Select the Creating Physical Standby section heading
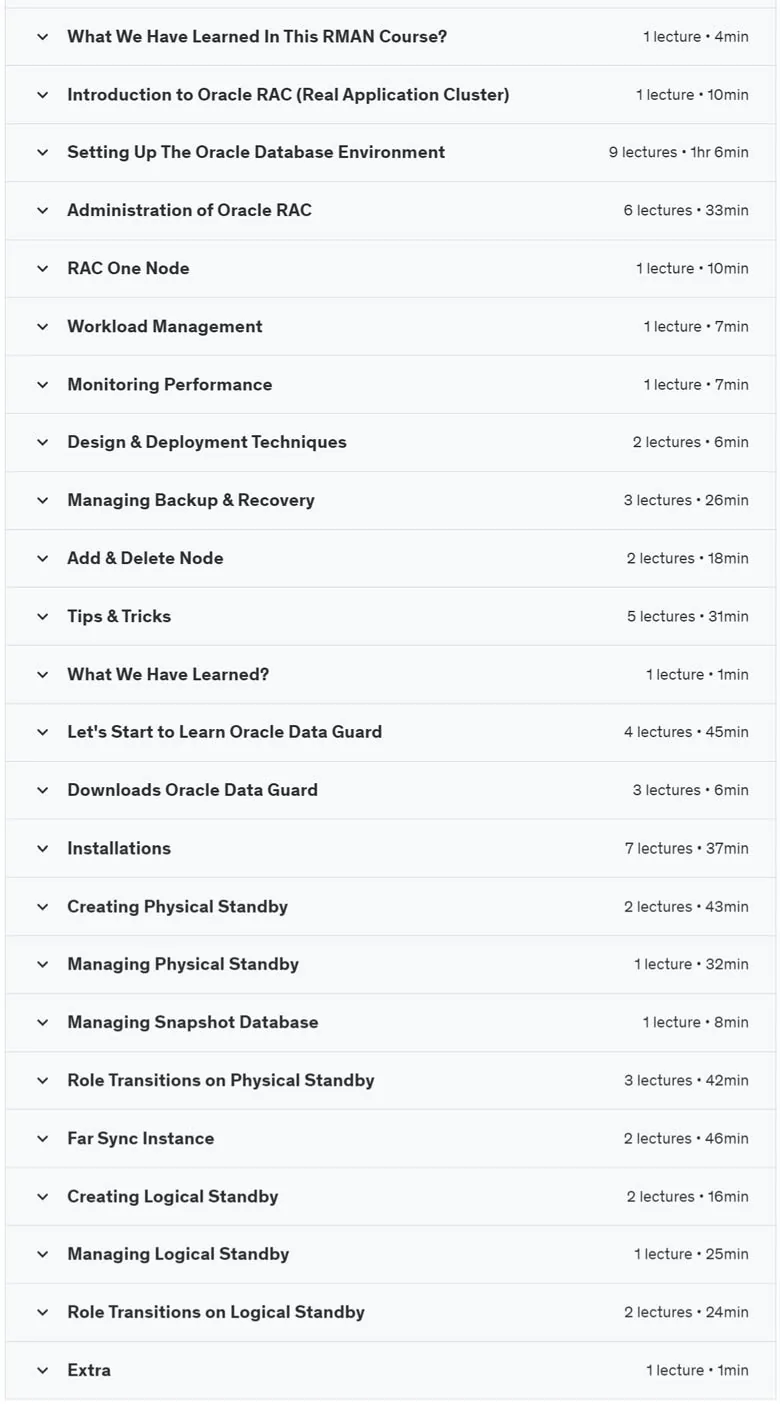The width and height of the screenshot is (780, 1404). [x=177, y=907]
